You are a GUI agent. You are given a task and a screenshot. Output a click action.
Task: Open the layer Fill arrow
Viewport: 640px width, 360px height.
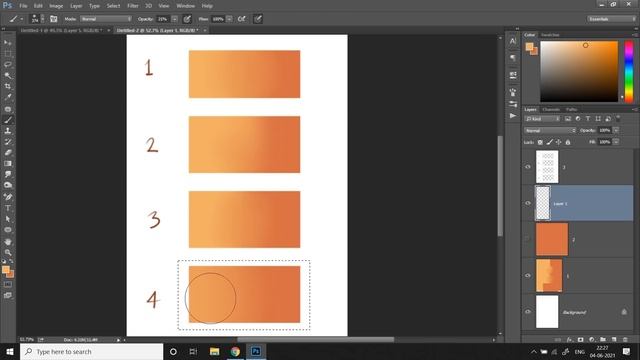click(616, 142)
